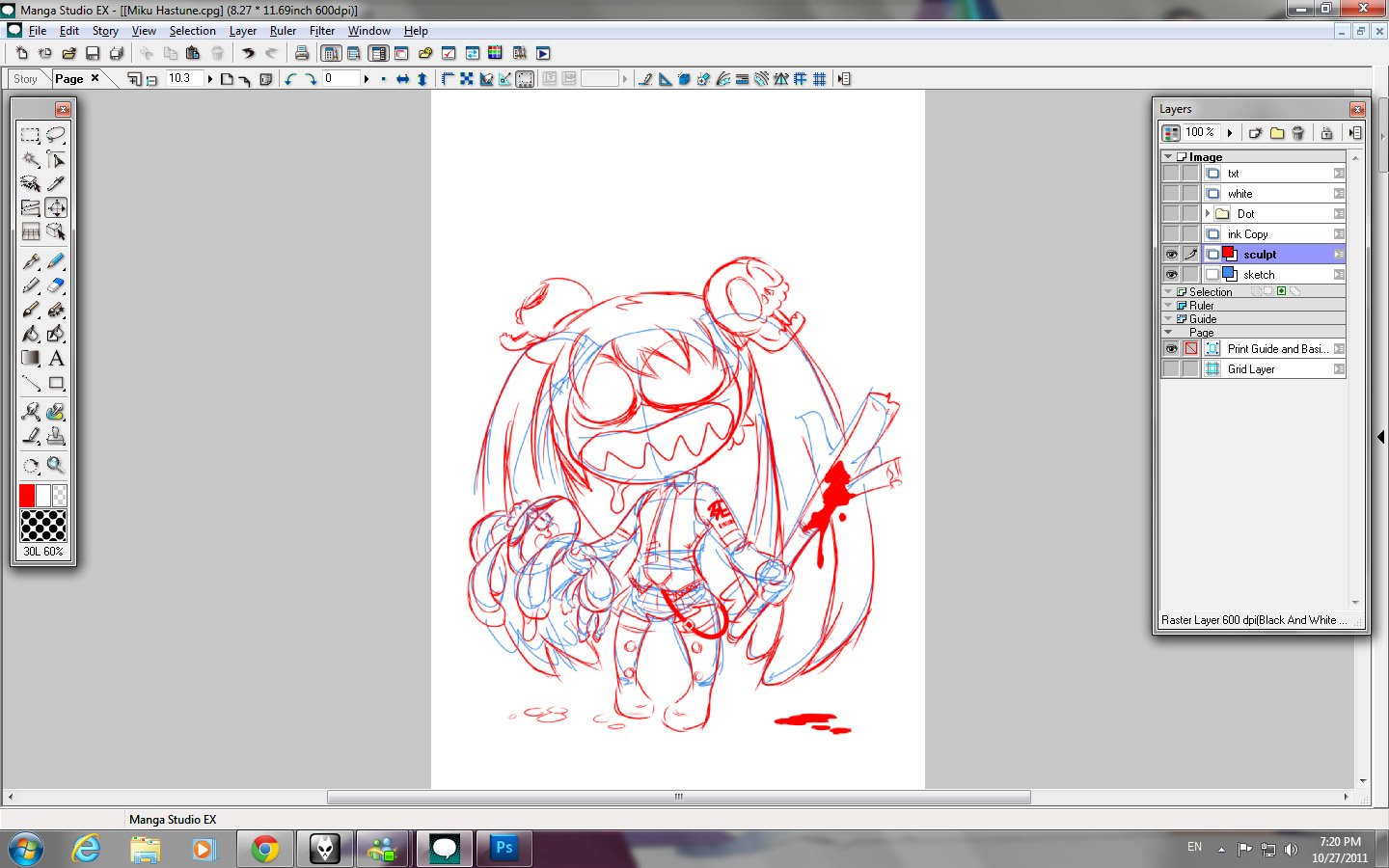This screenshot has width=1389, height=868.
Task: Open Google Chrome from the taskbar
Action: point(264,849)
